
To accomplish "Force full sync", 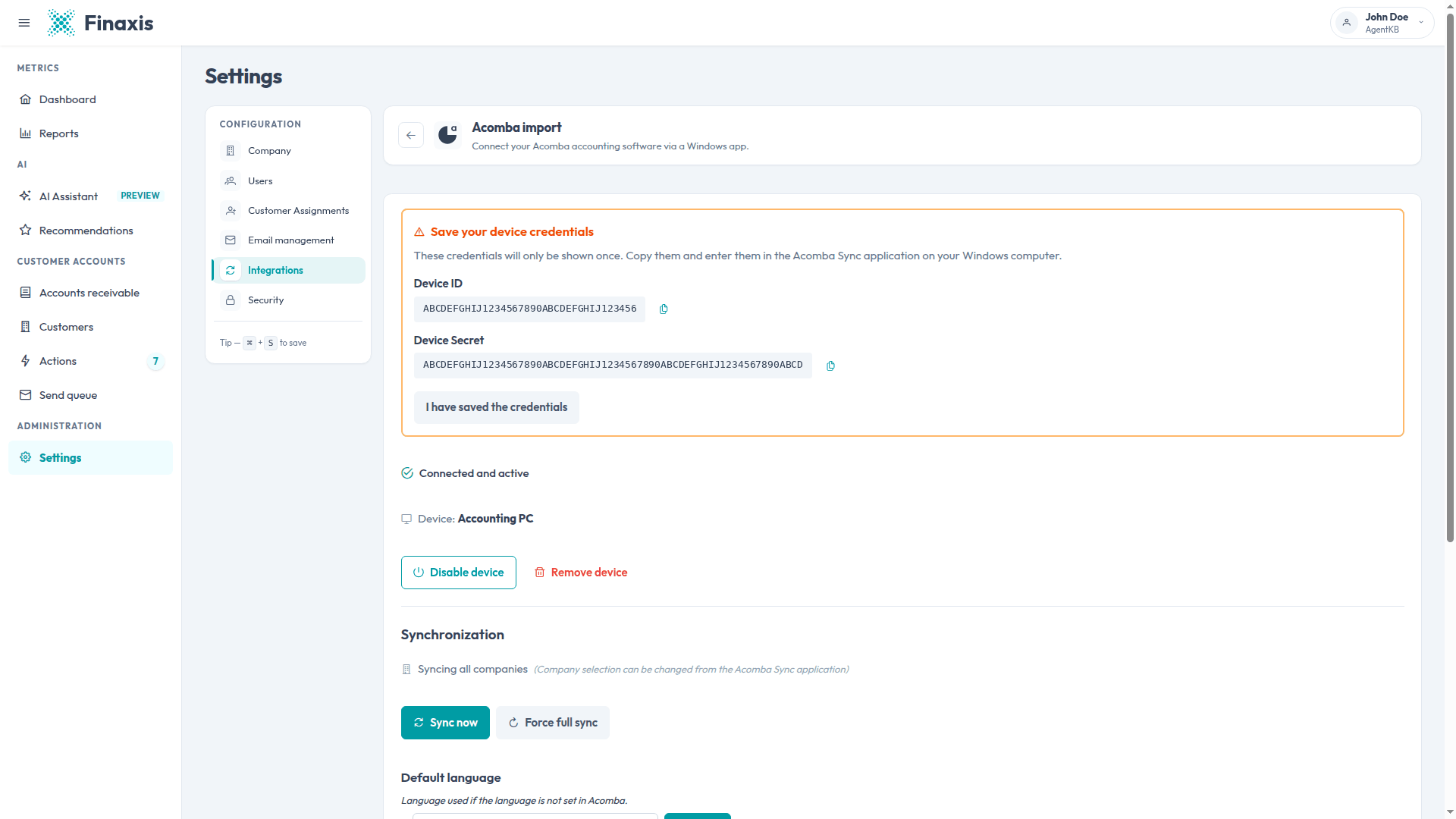I will pos(553,723).
